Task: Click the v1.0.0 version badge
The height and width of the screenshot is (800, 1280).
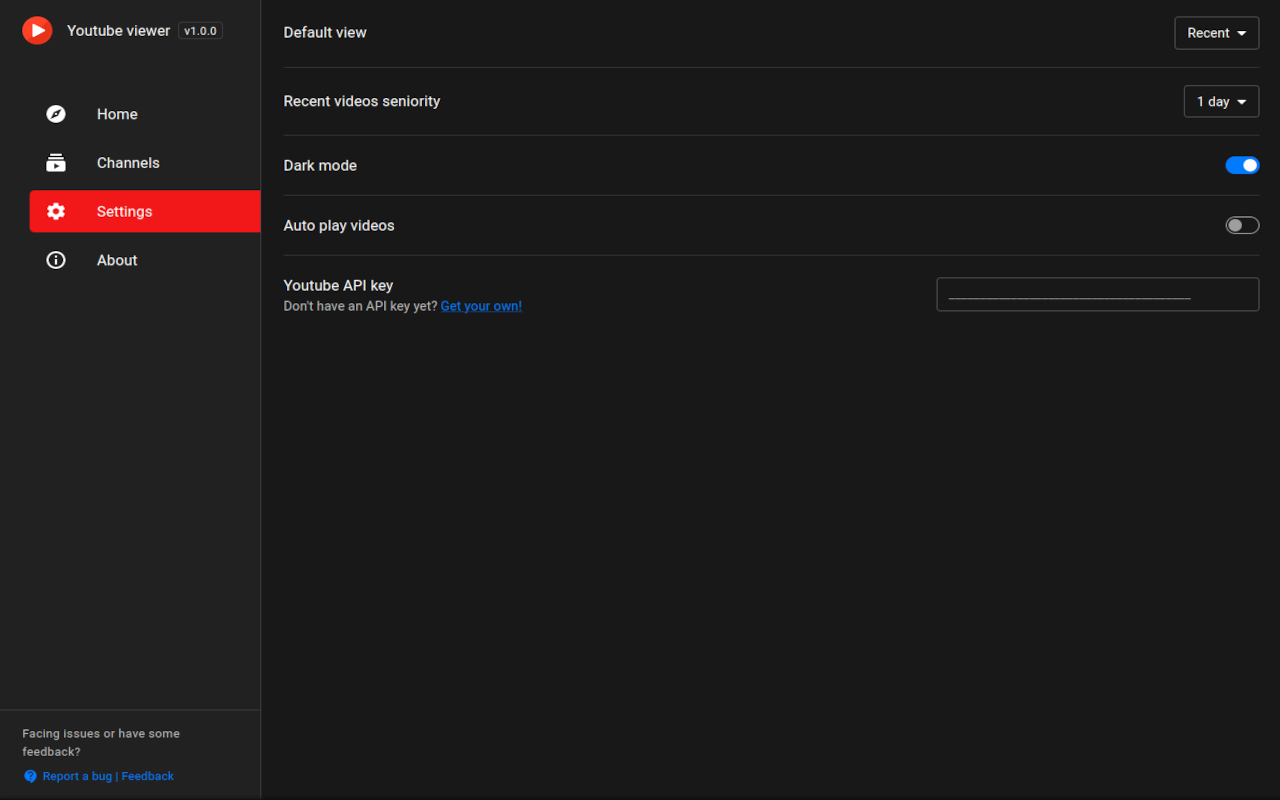Action: click(200, 31)
